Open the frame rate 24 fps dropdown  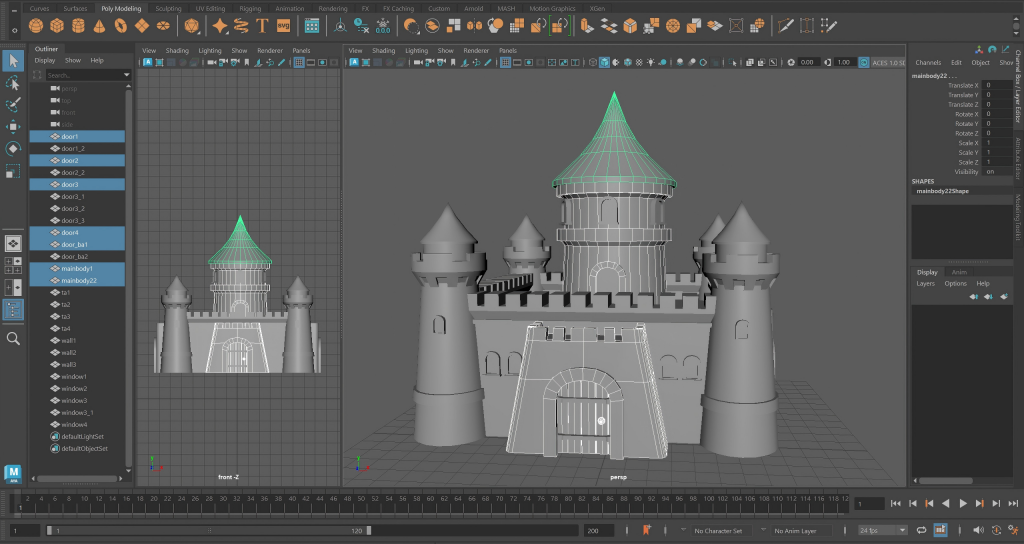[x=882, y=530]
